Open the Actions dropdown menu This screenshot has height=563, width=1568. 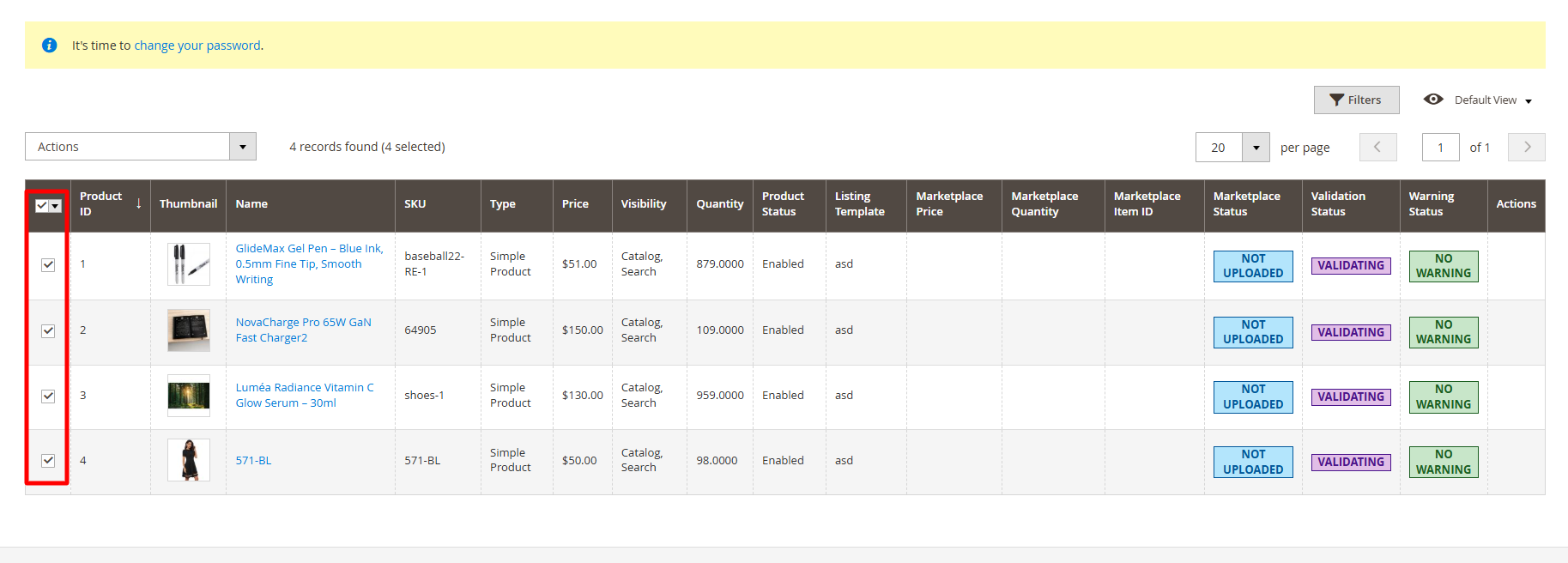pyautogui.click(x=141, y=147)
